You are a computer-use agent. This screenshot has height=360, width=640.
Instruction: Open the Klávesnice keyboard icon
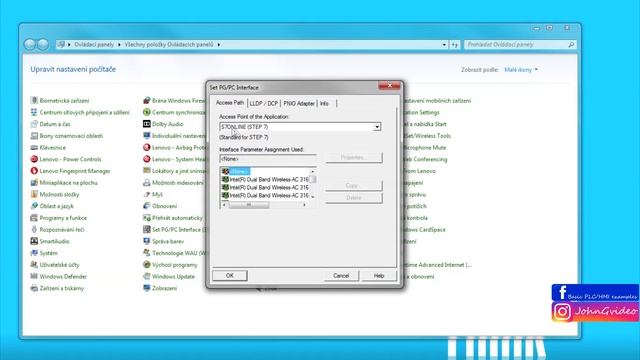(x=34, y=147)
